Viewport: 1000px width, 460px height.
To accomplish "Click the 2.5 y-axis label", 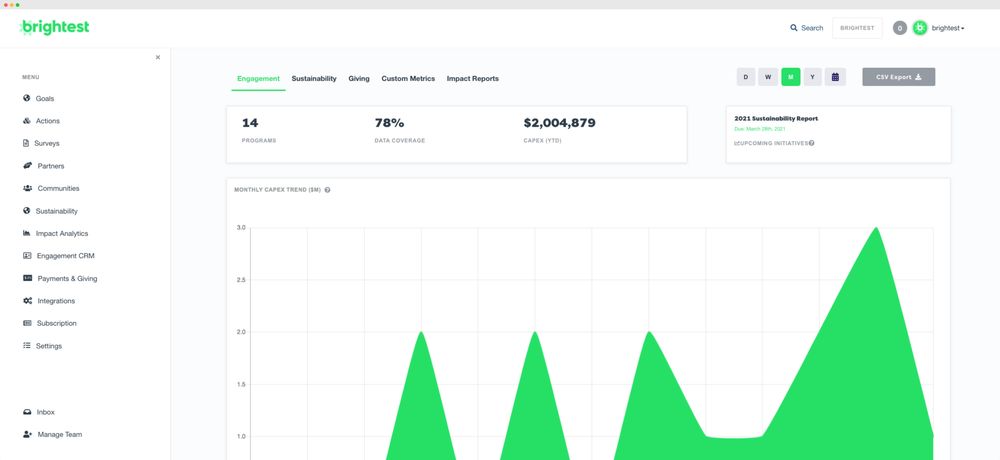I will click(x=241, y=280).
